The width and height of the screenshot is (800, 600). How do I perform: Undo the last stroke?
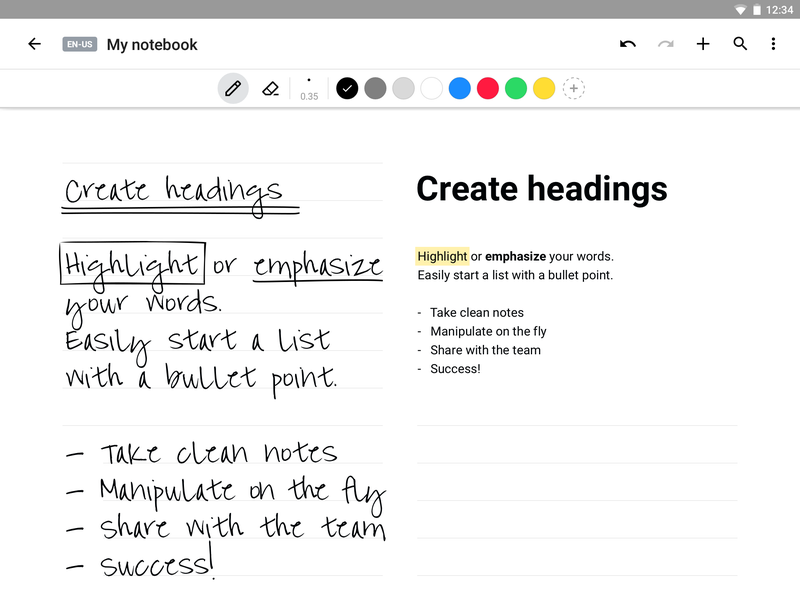coord(628,44)
